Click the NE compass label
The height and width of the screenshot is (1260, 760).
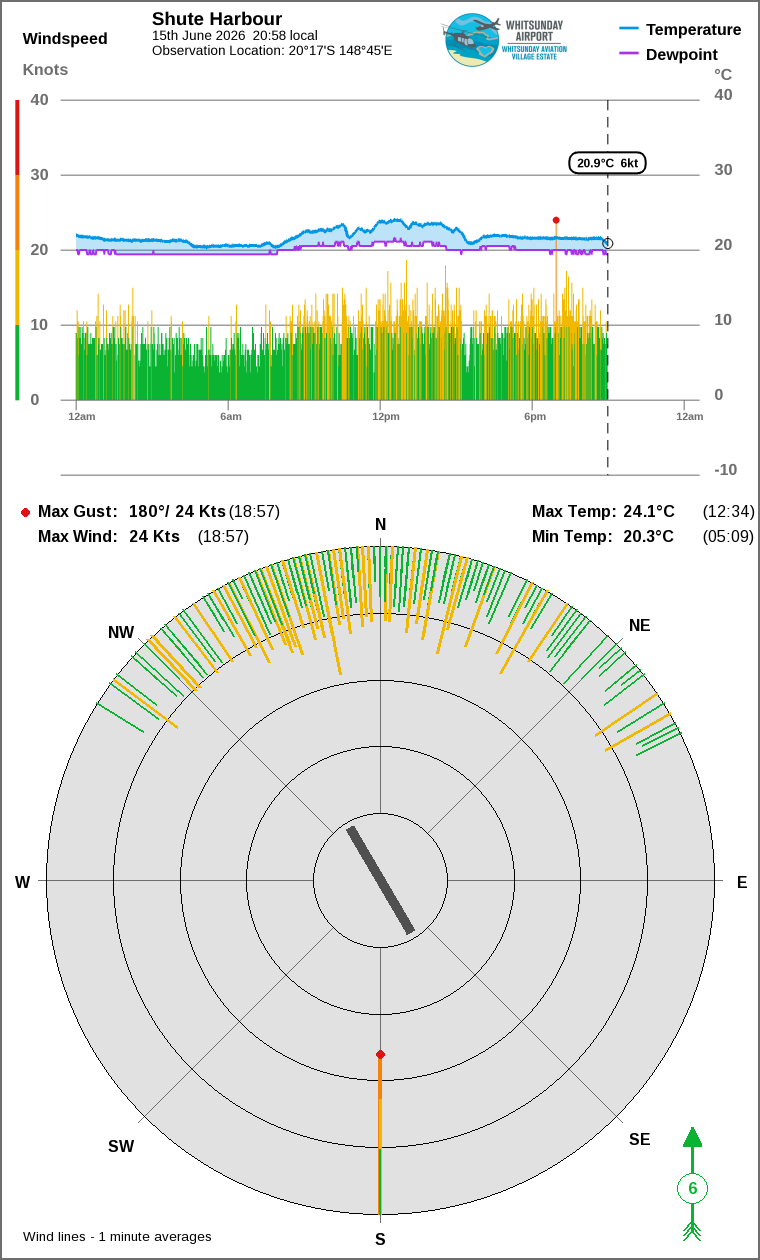pos(640,625)
